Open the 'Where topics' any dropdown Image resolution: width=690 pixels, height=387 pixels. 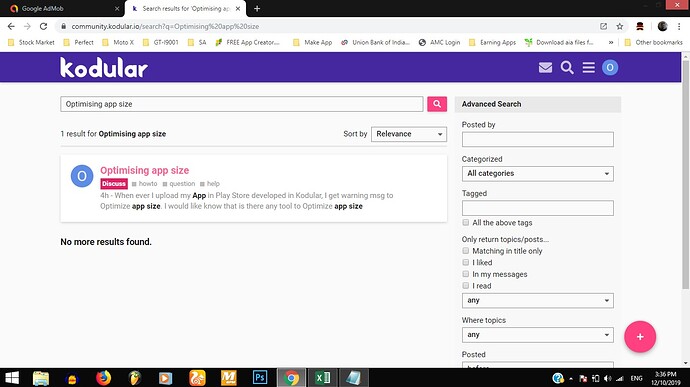(537, 335)
